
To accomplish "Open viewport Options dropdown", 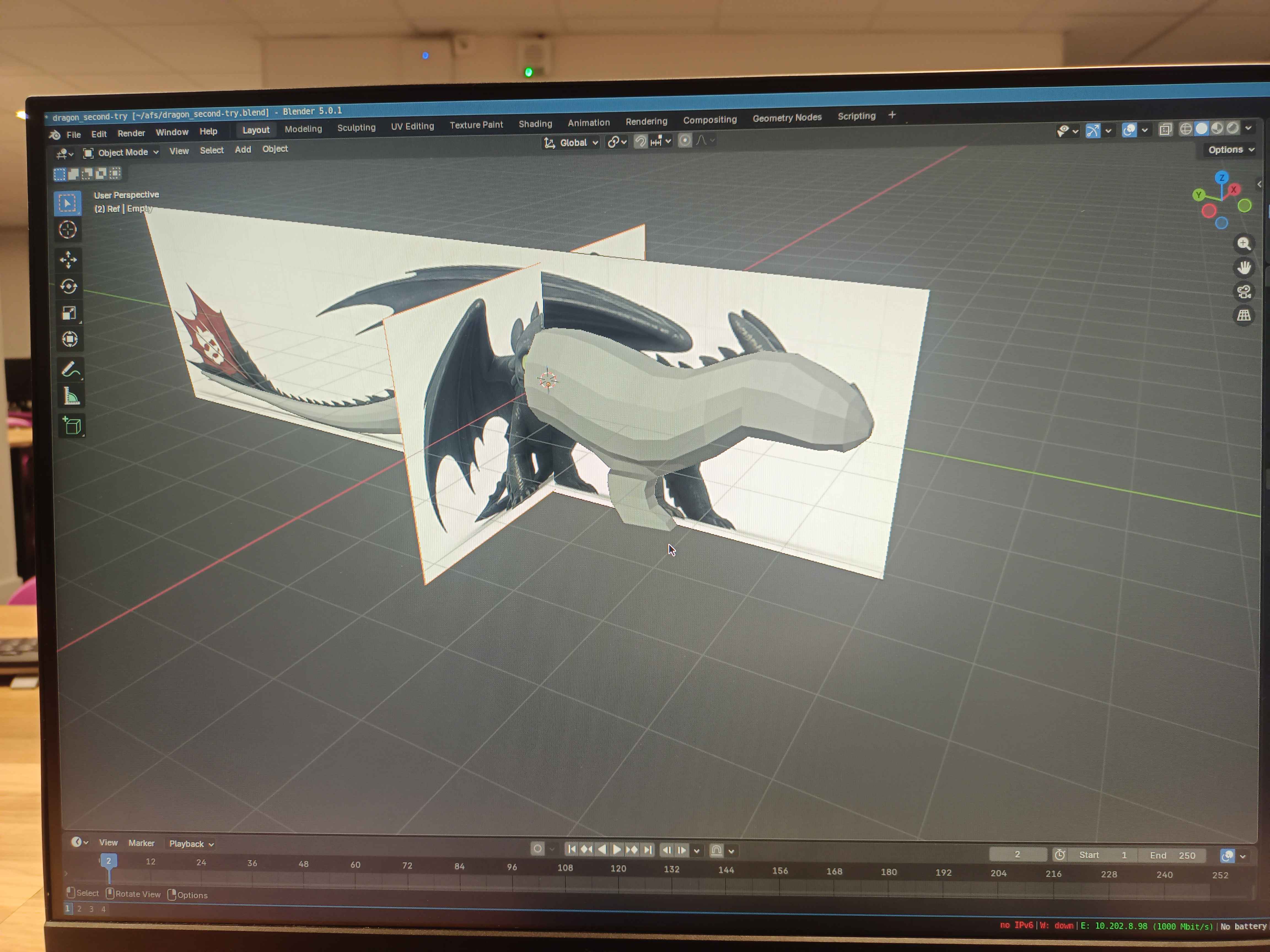I will pos(1231,150).
